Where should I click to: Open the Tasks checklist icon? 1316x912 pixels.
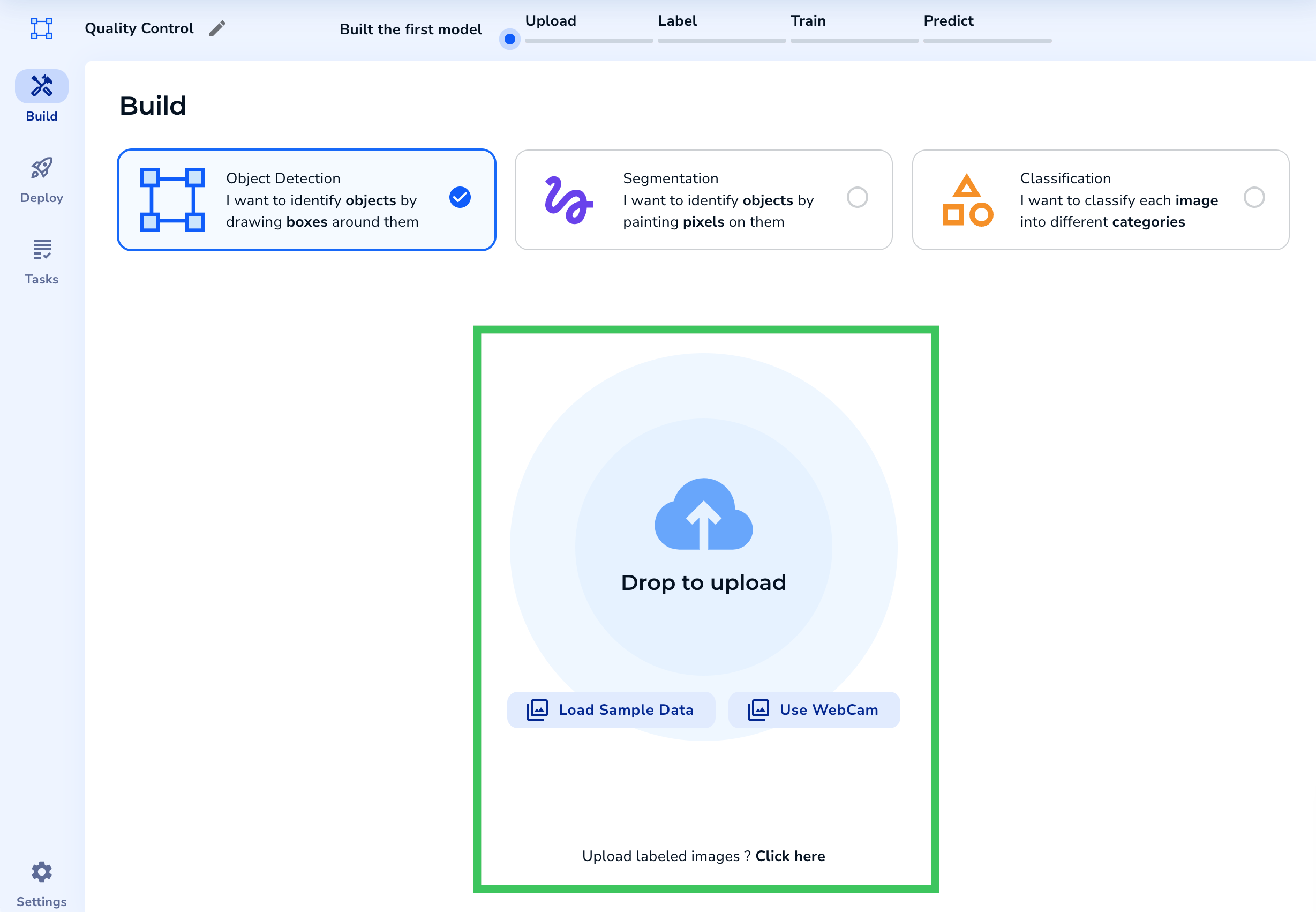pos(42,250)
